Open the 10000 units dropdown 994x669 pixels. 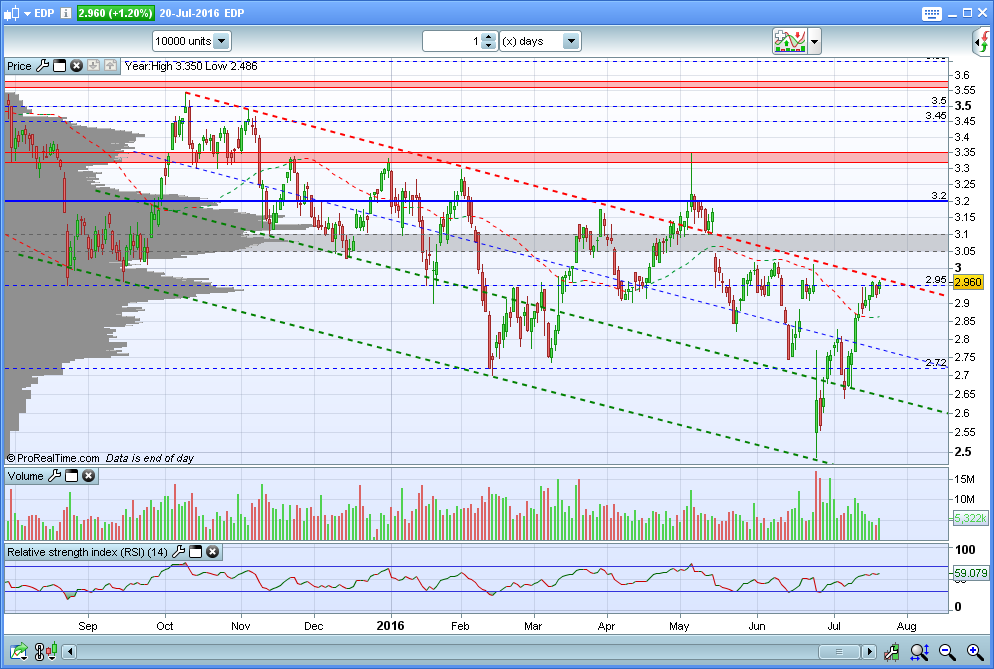pos(192,41)
